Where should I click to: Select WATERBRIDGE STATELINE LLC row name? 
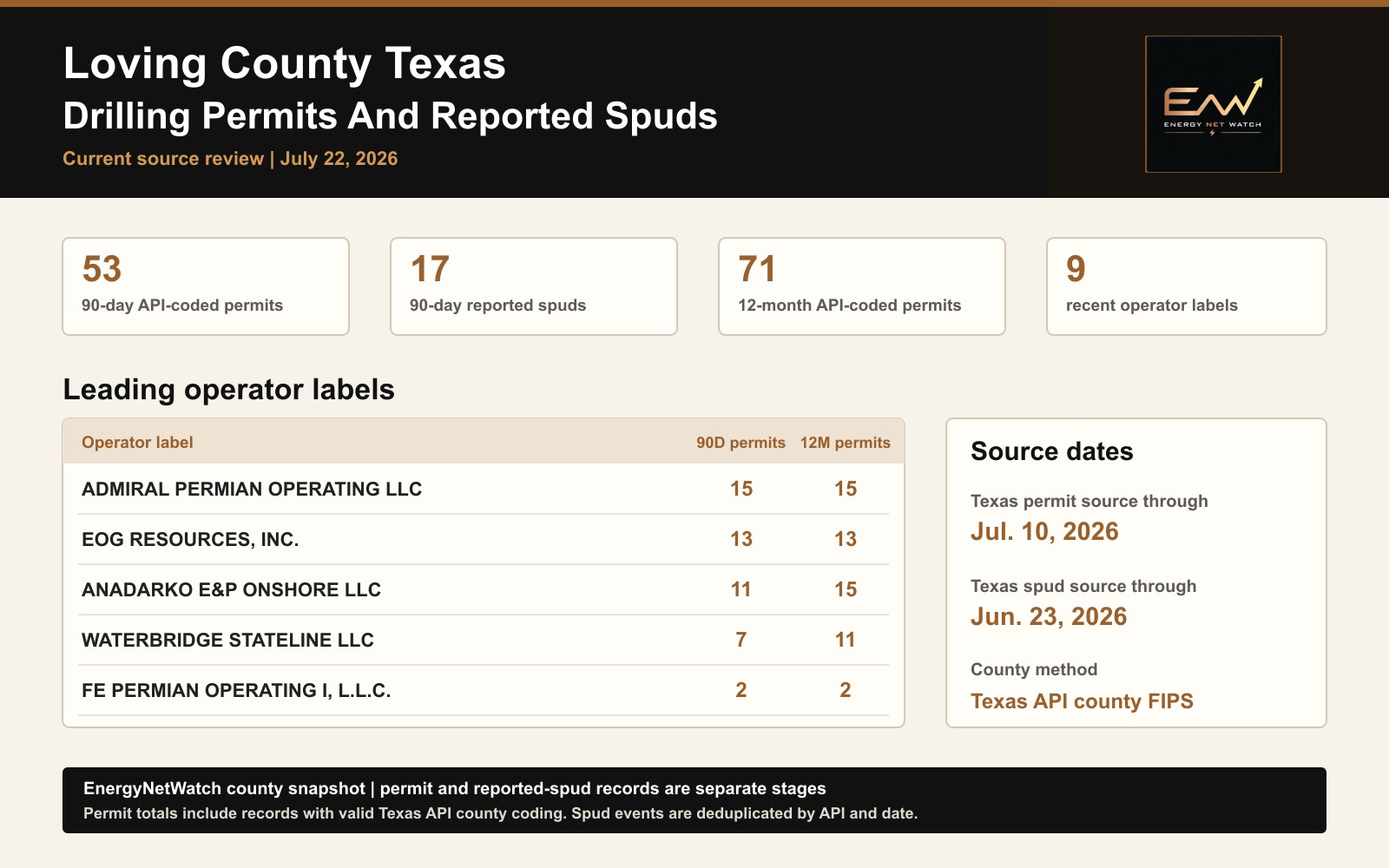pyautogui.click(x=227, y=641)
